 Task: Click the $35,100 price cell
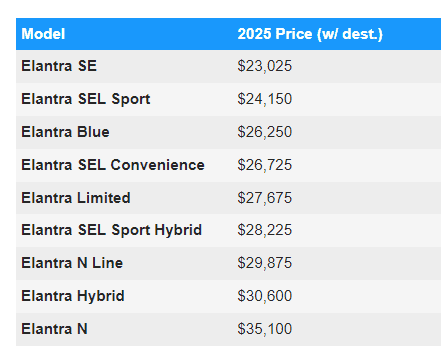click(265, 329)
